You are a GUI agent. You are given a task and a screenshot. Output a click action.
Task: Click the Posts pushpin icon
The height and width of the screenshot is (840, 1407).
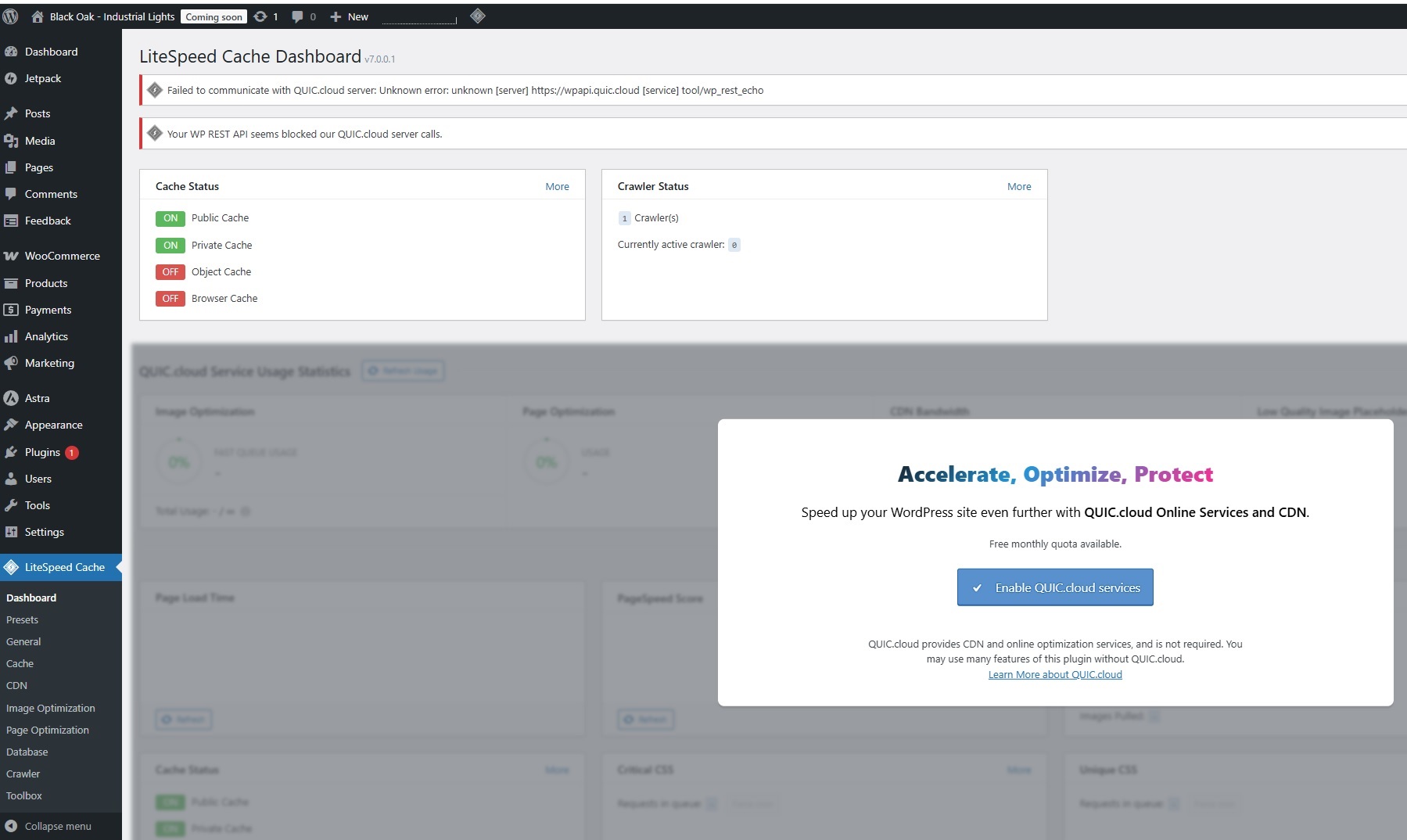11,113
